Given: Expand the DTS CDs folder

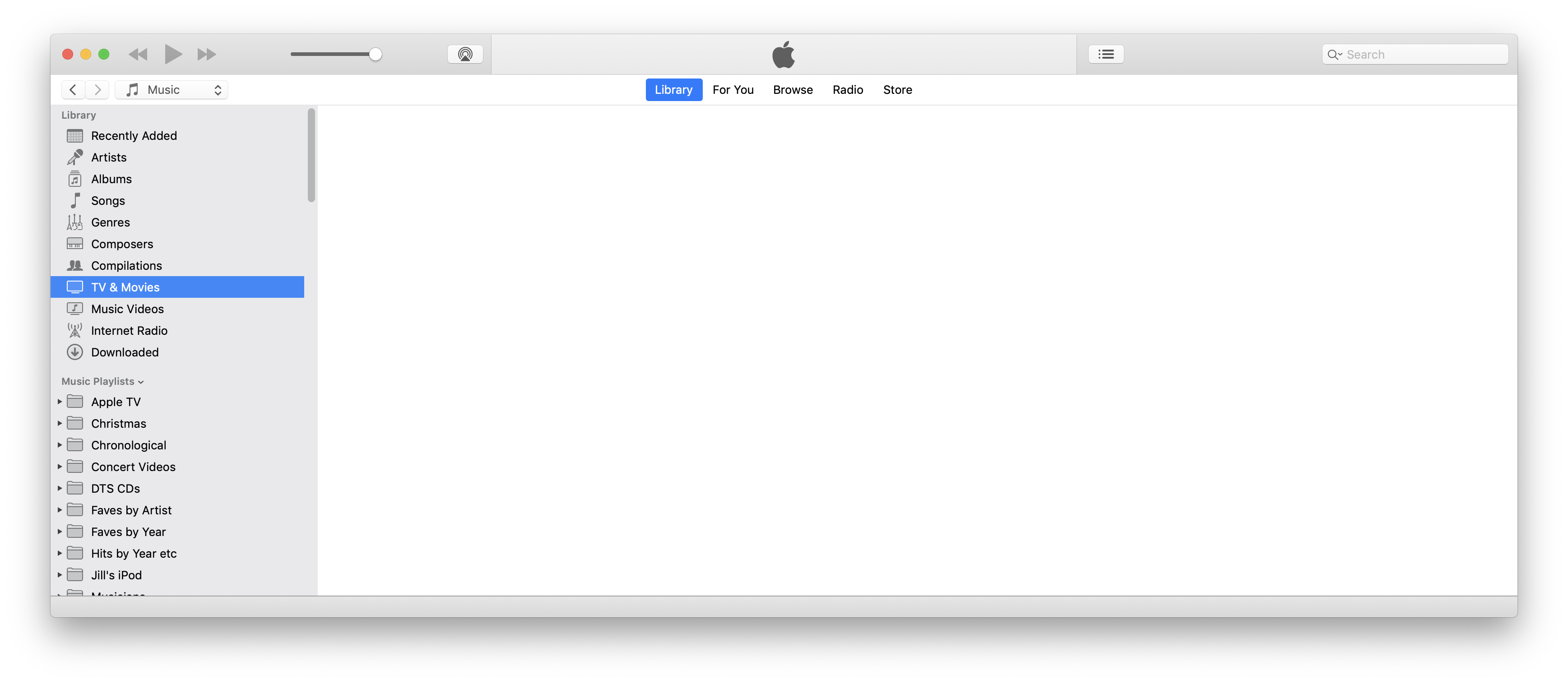Looking at the screenshot, I should 60,489.
